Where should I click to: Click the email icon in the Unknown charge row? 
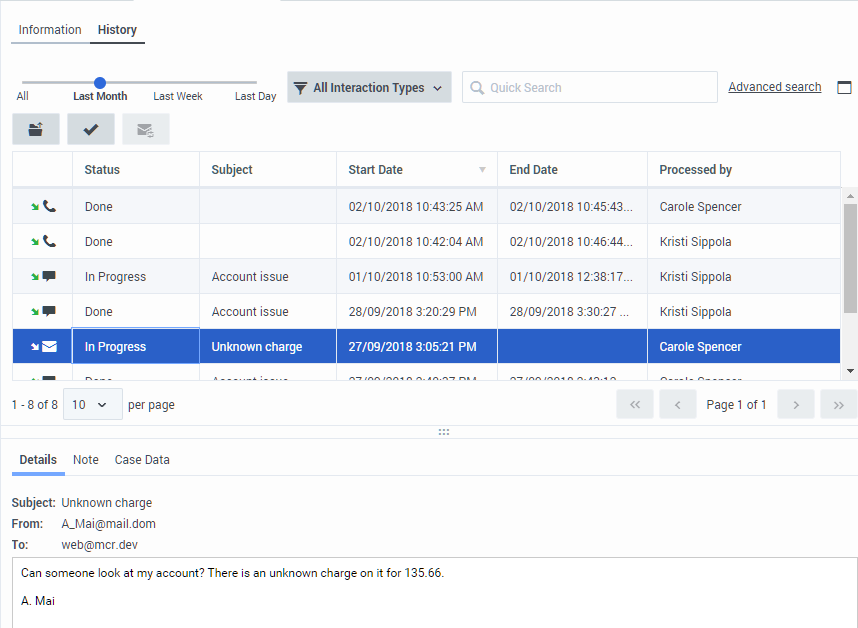click(x=49, y=347)
